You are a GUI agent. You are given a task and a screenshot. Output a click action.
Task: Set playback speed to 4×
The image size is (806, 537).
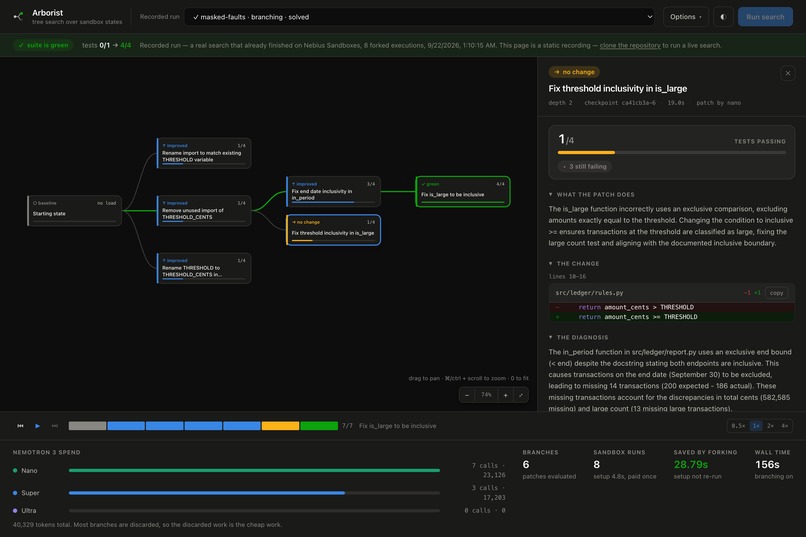[784, 425]
